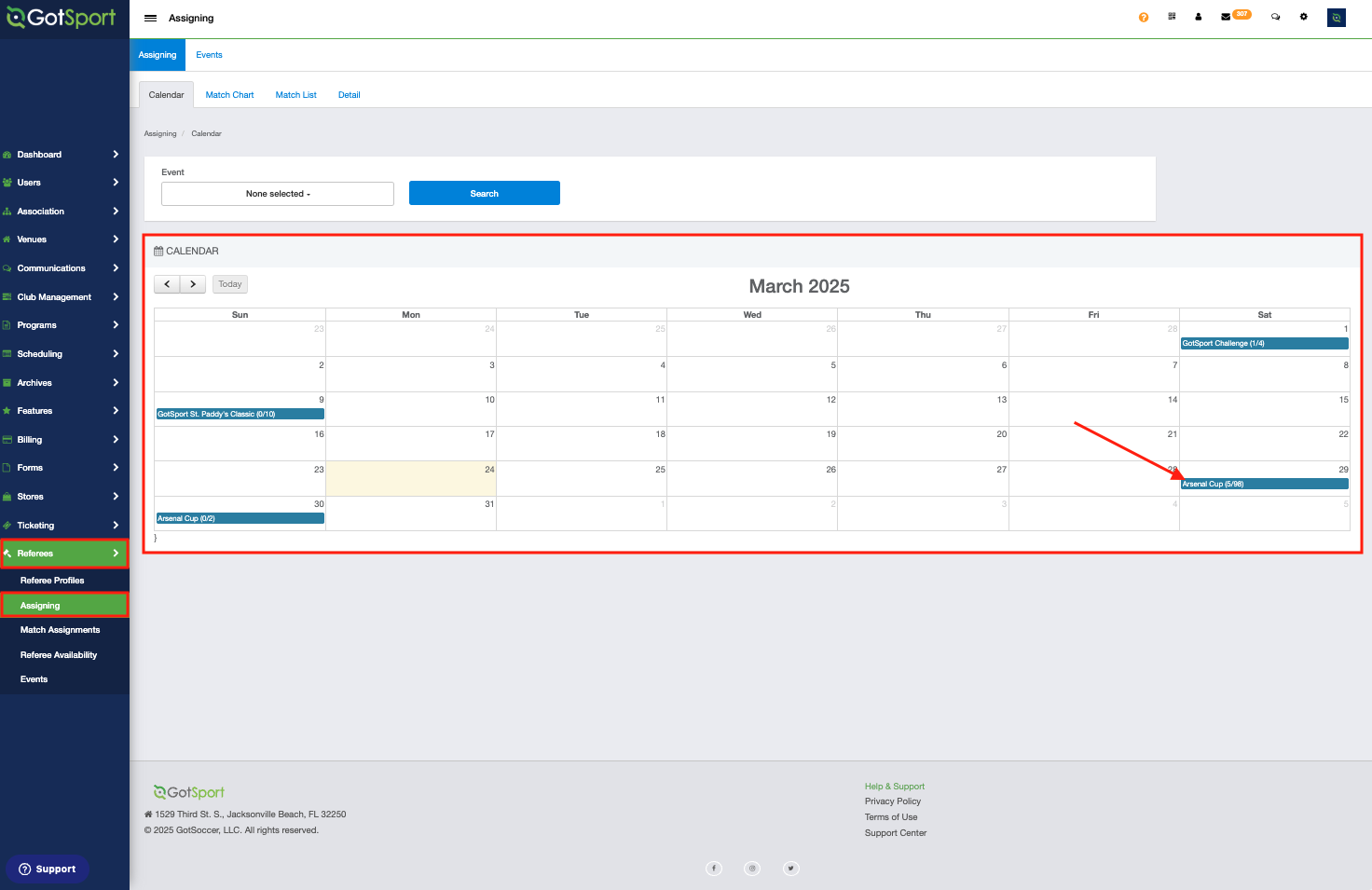
Task: Open the Facebook icon in the footer
Action: (714, 869)
